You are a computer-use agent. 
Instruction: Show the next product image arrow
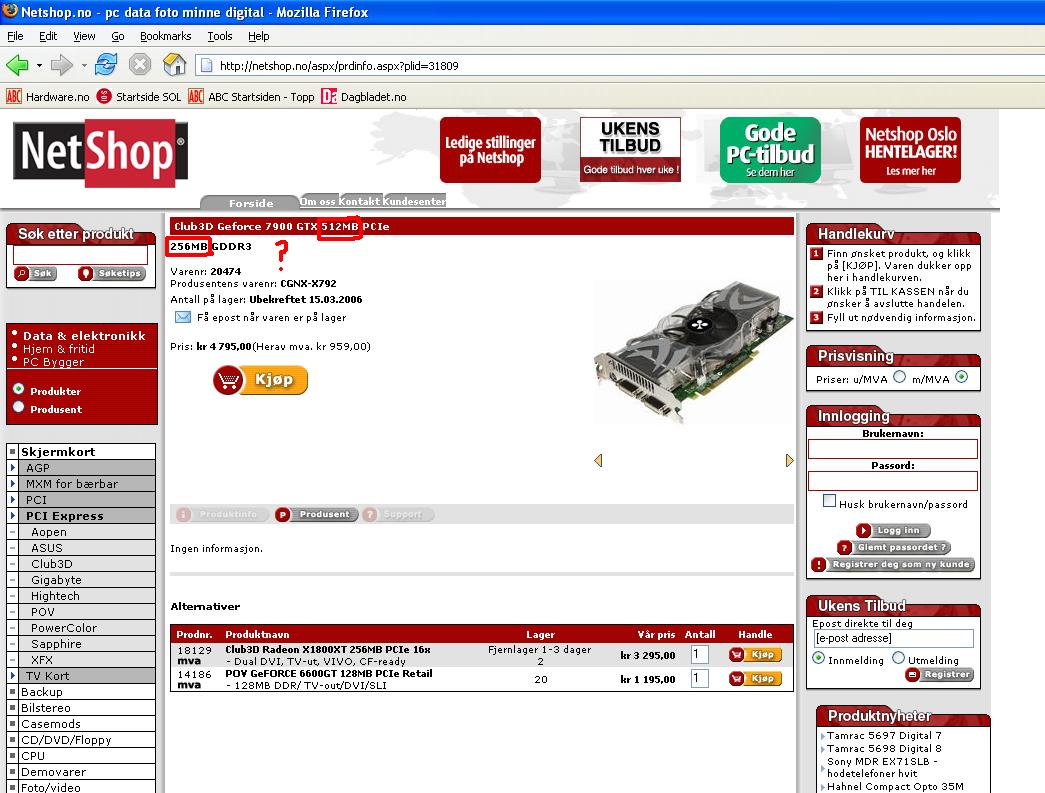790,460
